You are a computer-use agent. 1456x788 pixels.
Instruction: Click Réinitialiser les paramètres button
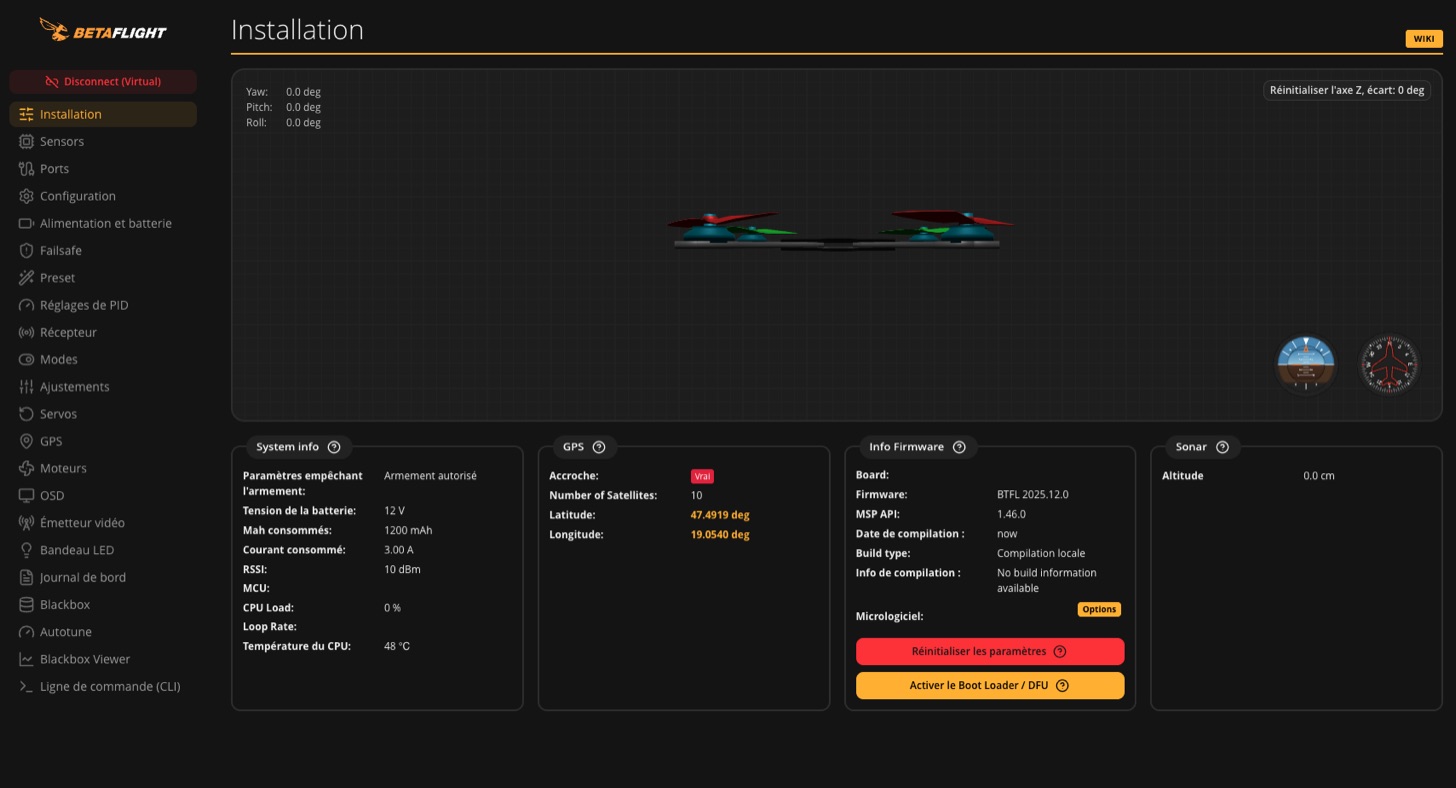(990, 652)
